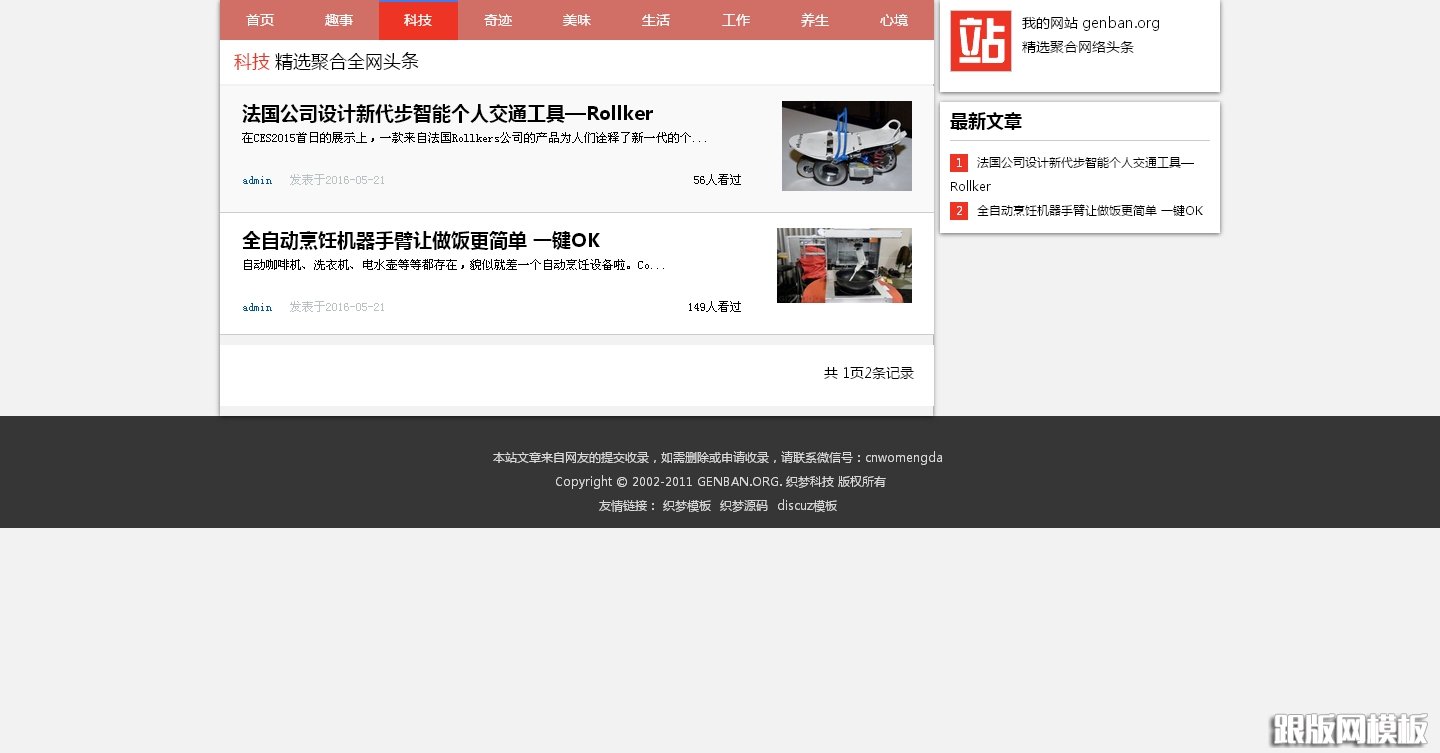The image size is (1440, 753).
Task: Click the 织梦模板 friendly link in footer
Action: pyautogui.click(x=686, y=505)
